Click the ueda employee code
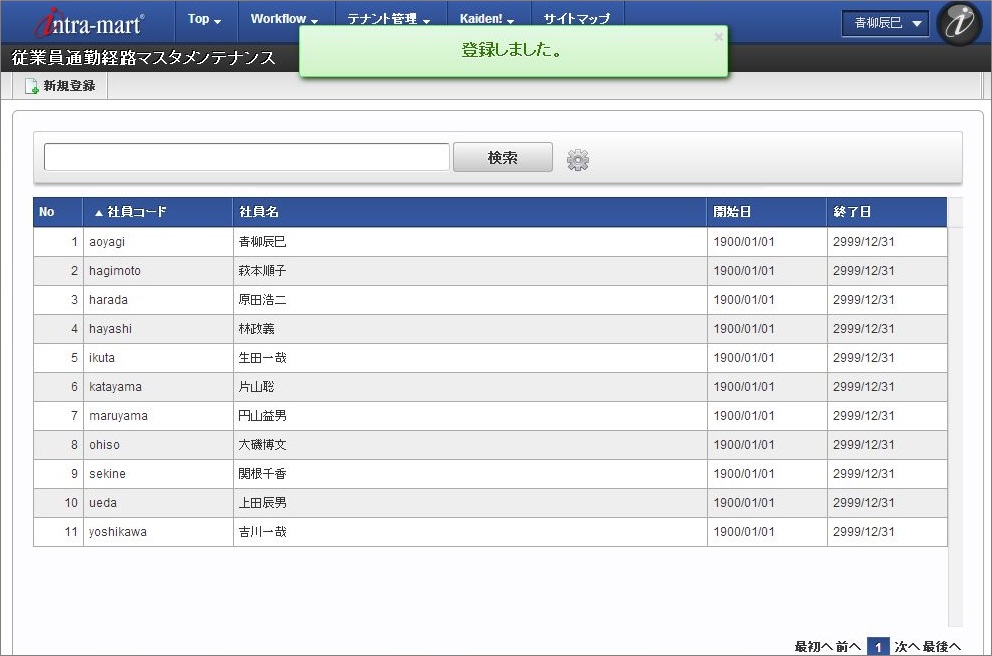Viewport: 992px width, 656px height. 158,503
